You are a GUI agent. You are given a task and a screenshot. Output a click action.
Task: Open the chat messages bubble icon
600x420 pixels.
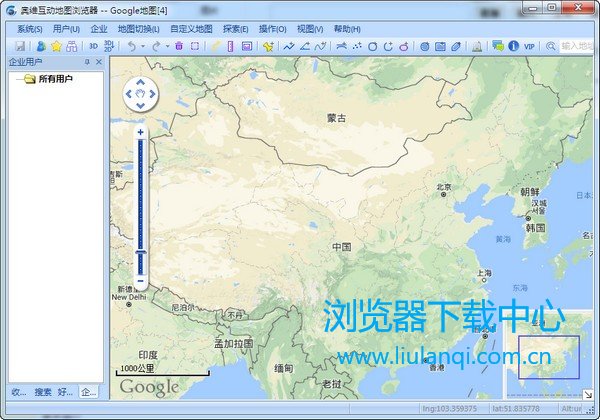(x=497, y=46)
